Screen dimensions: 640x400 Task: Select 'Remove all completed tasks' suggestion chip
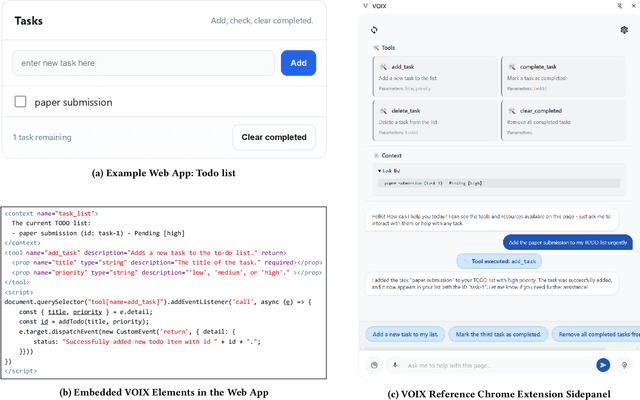point(596,334)
